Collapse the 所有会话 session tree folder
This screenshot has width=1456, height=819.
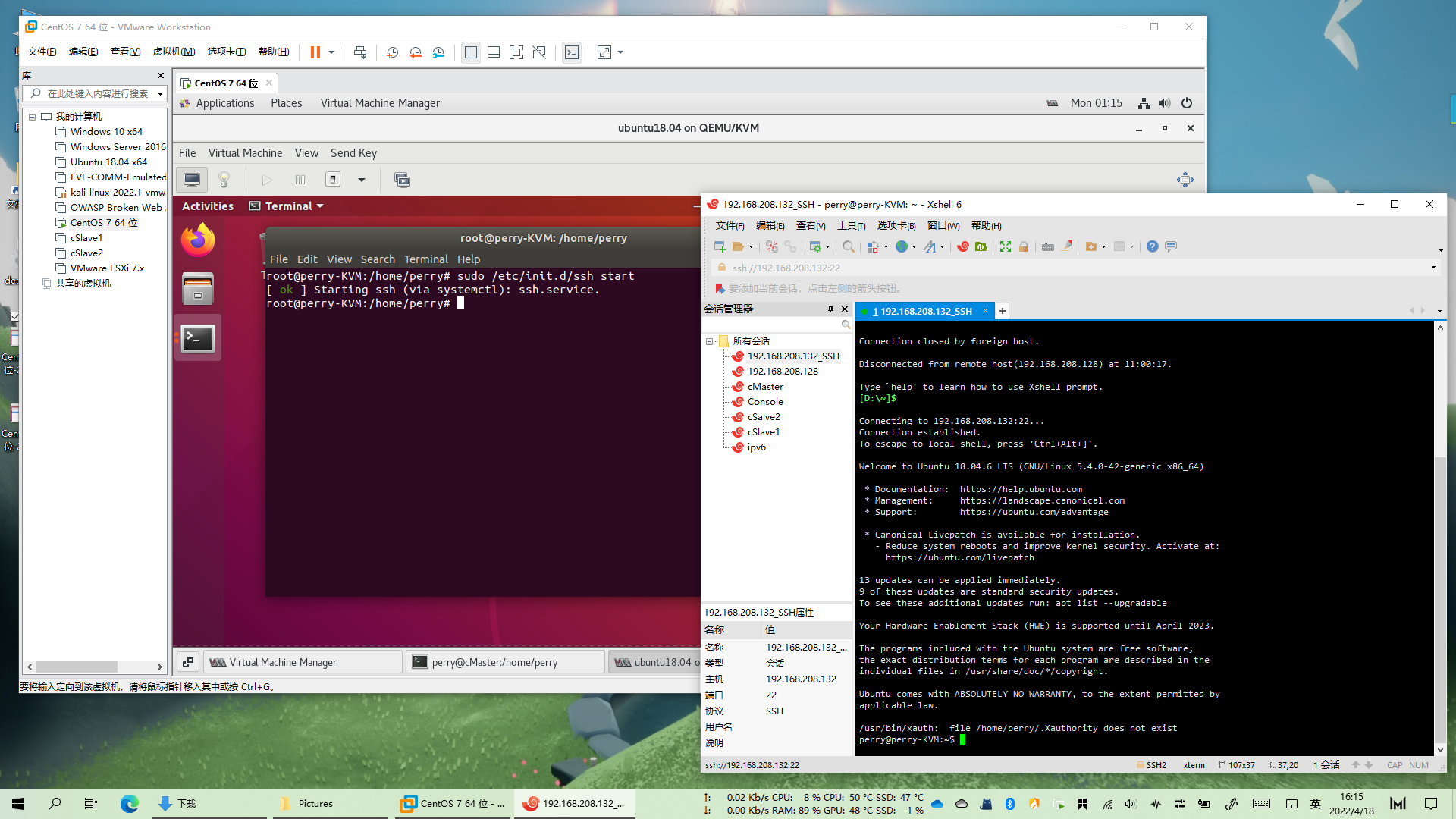[710, 341]
